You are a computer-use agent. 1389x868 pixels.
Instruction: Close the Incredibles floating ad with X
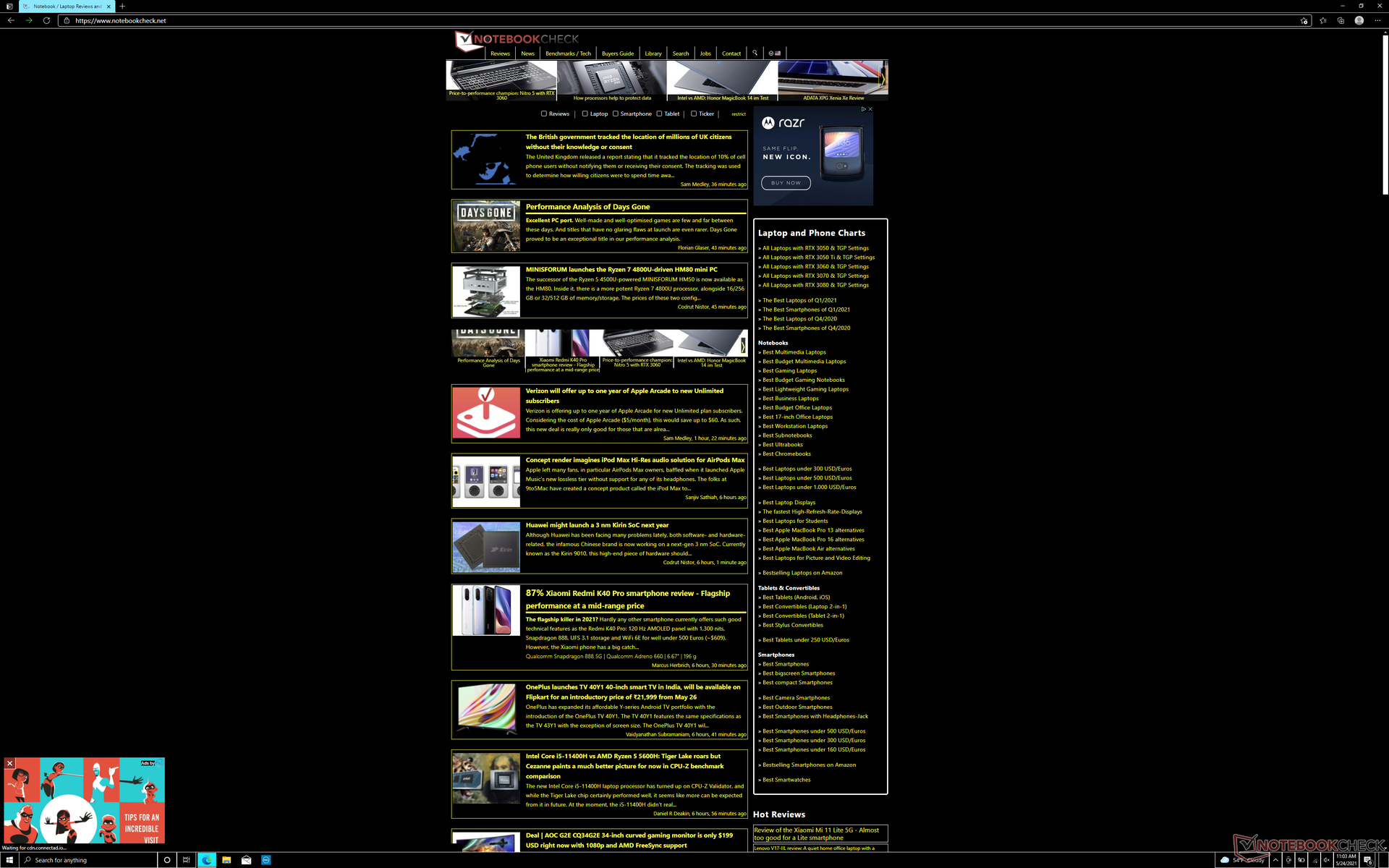click(9, 763)
